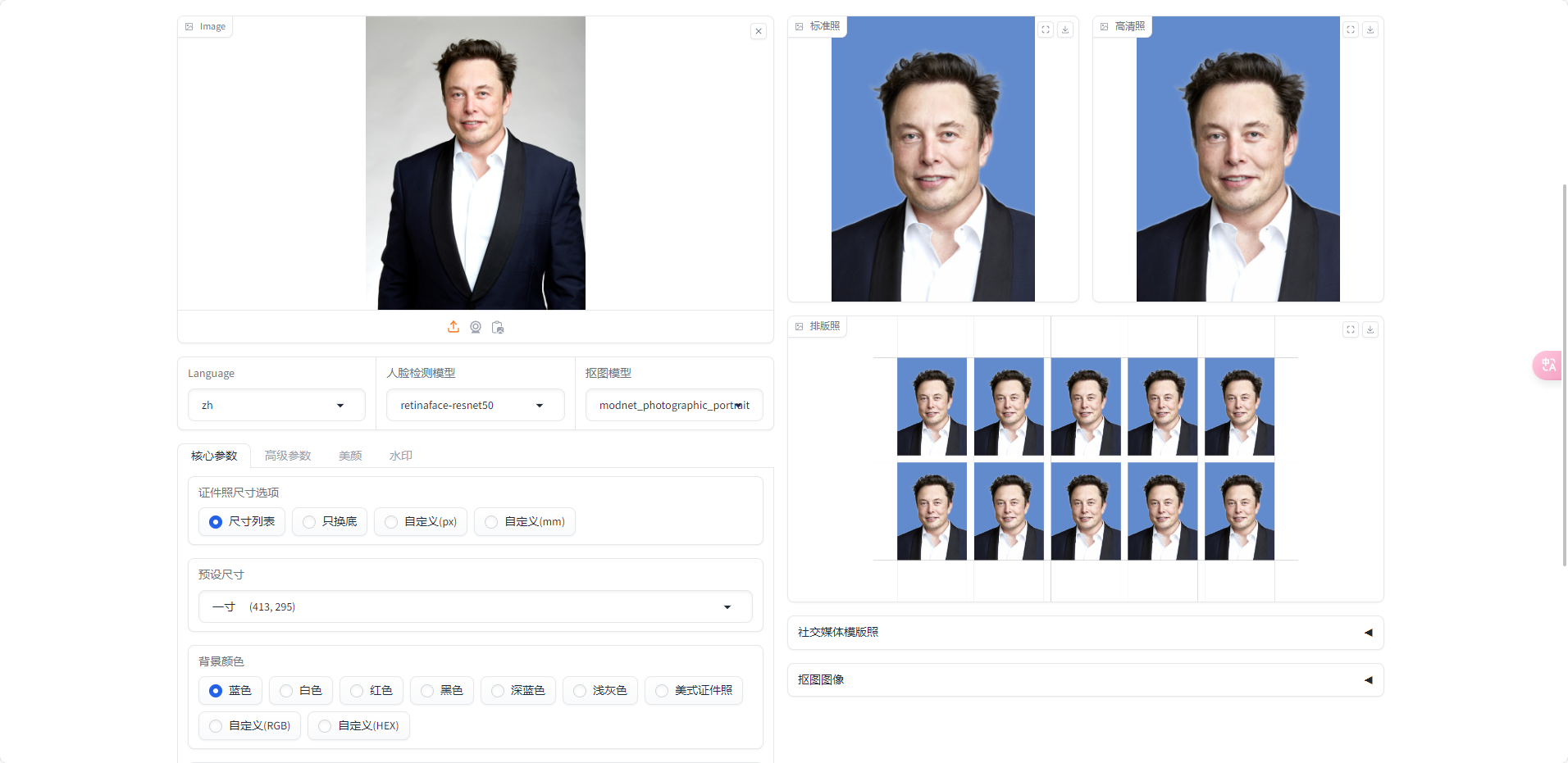Switch to the 美颜 tab
Viewport: 1568px width, 763px height.
pos(350,456)
